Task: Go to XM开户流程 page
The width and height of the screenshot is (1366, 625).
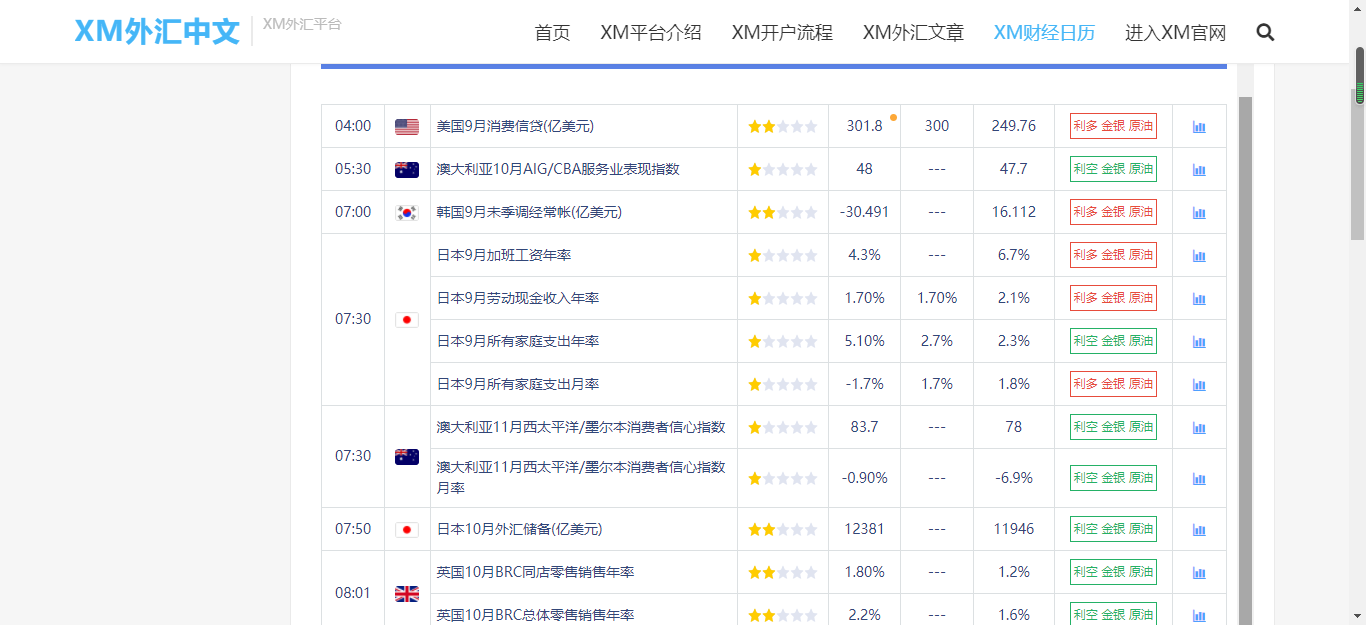Action: (782, 32)
